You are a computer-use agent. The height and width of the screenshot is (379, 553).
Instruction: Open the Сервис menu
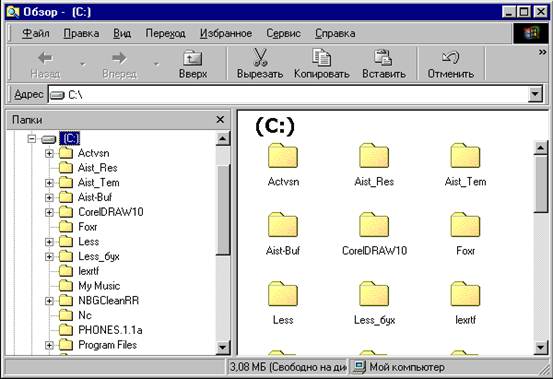tap(283, 33)
